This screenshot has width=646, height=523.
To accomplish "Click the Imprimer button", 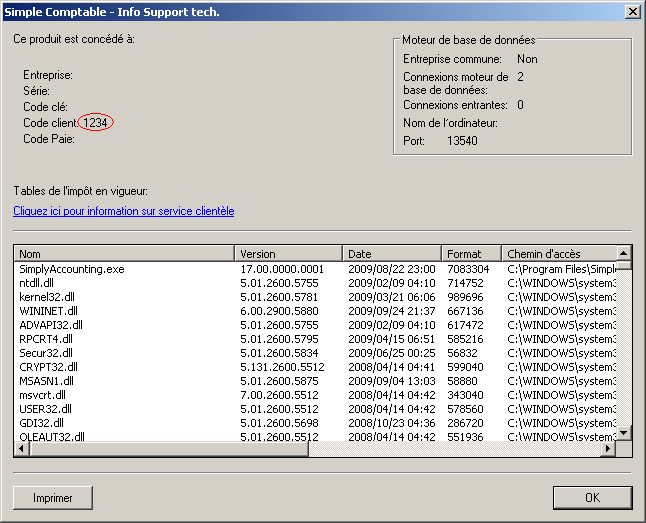I will [x=53, y=498].
